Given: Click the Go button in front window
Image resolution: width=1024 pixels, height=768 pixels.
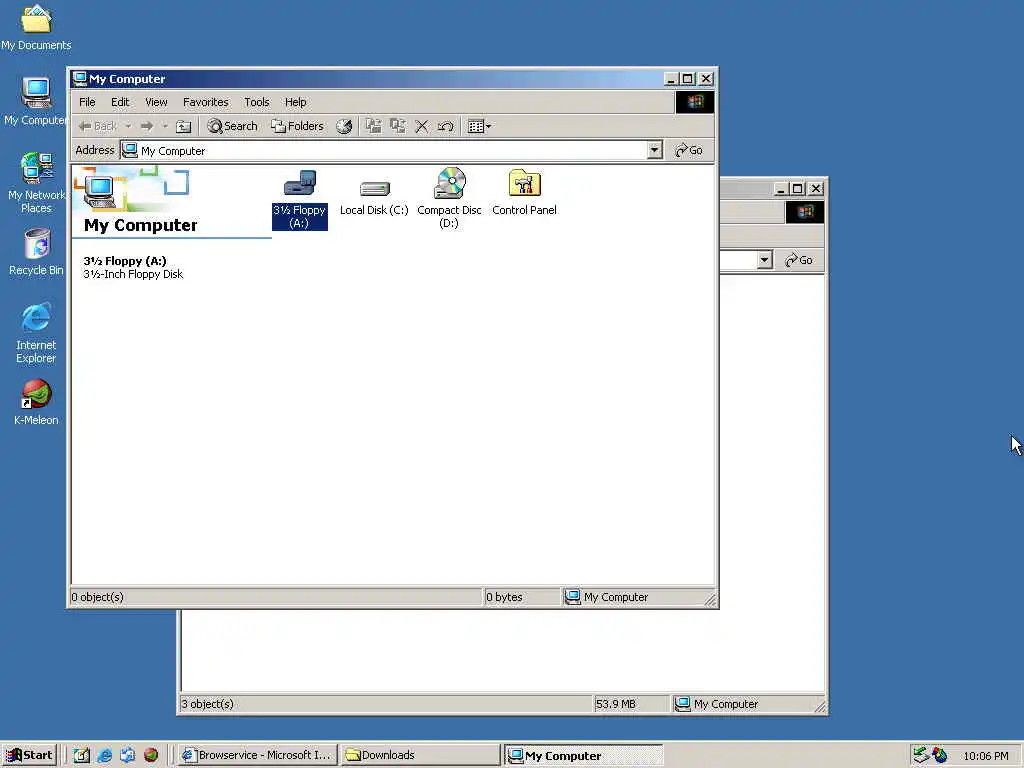Looking at the screenshot, I should [689, 150].
